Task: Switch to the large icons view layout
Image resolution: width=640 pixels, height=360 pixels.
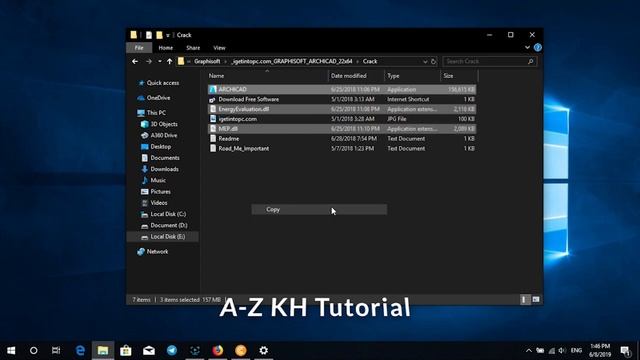Action: [x=536, y=300]
